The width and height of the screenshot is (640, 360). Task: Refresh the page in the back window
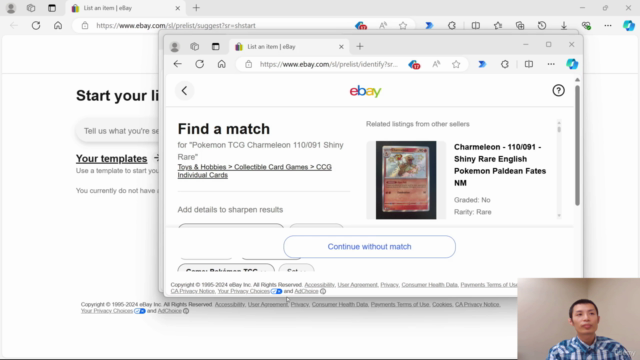point(36,25)
